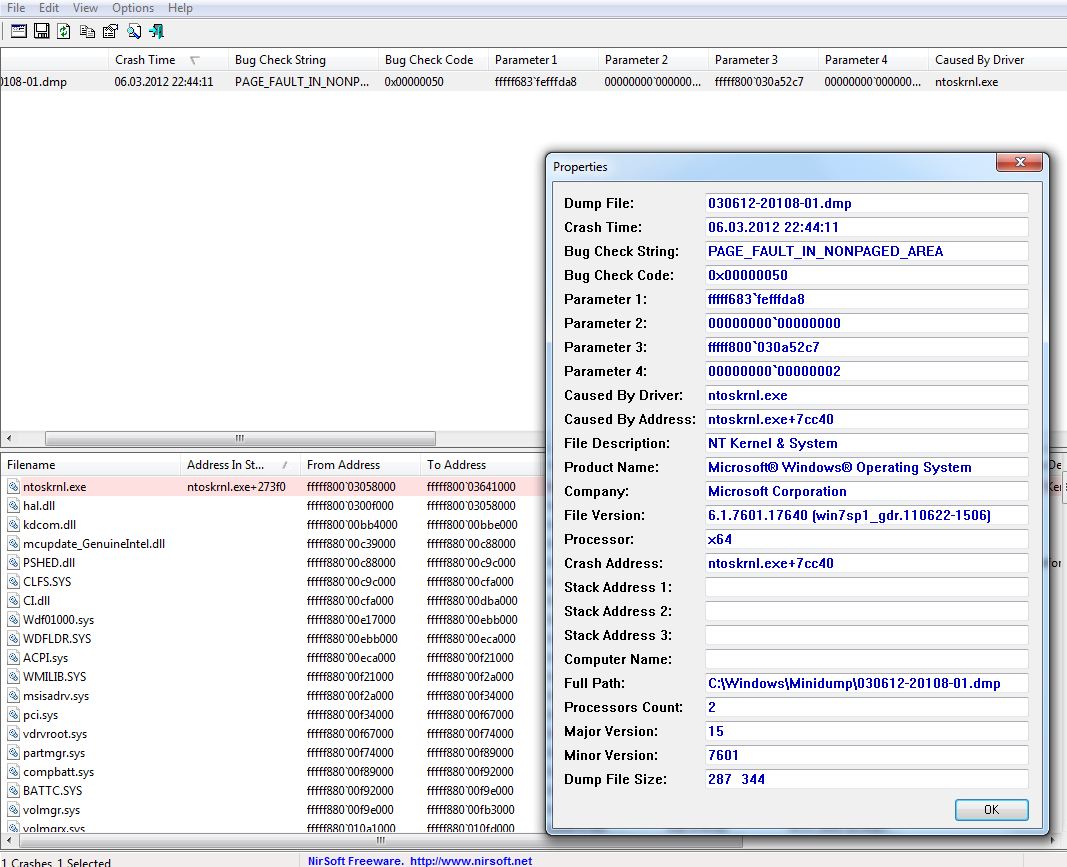Open the Edit menu
1067x867 pixels.
click(x=48, y=7)
